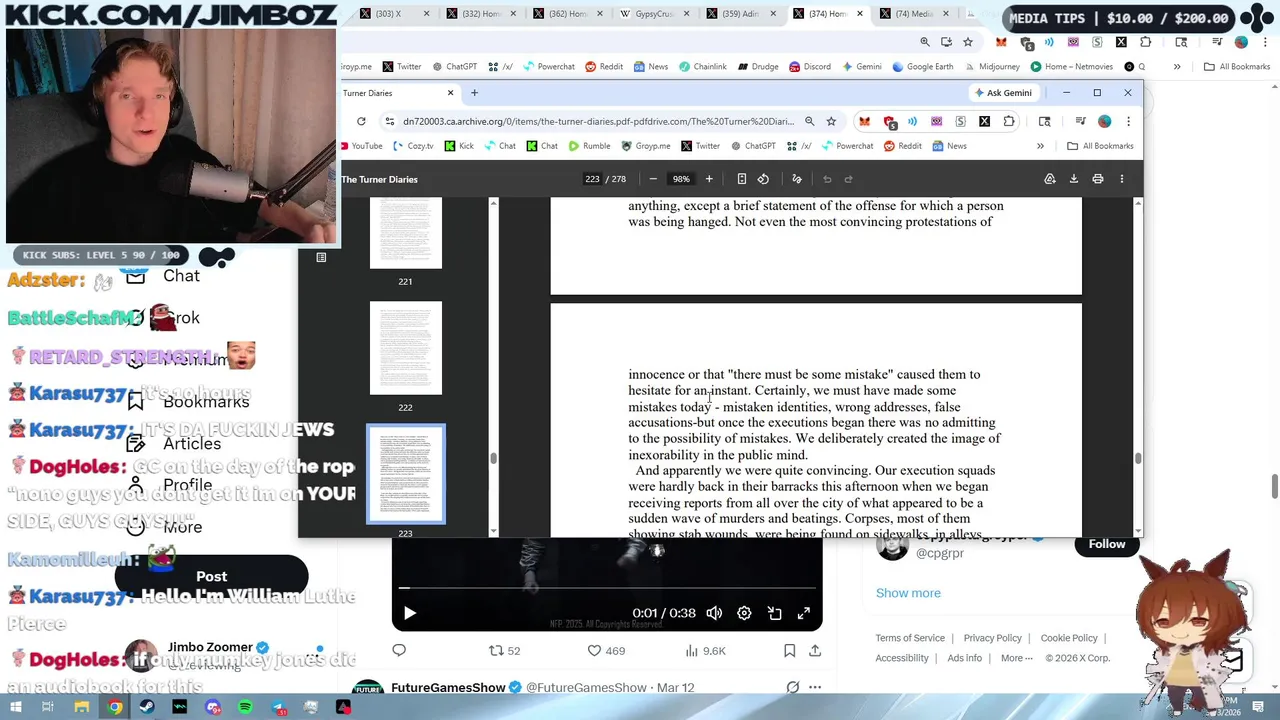Screen dimensions: 1280x720
Task: Select page 221 thumbnail
Action: pyautogui.click(x=405, y=232)
